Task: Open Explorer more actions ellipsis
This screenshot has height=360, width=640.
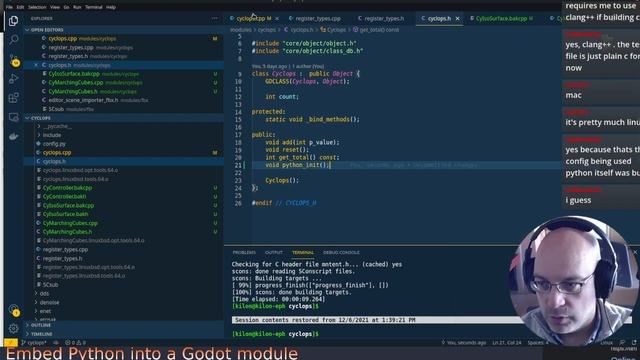Action: [x=215, y=18]
